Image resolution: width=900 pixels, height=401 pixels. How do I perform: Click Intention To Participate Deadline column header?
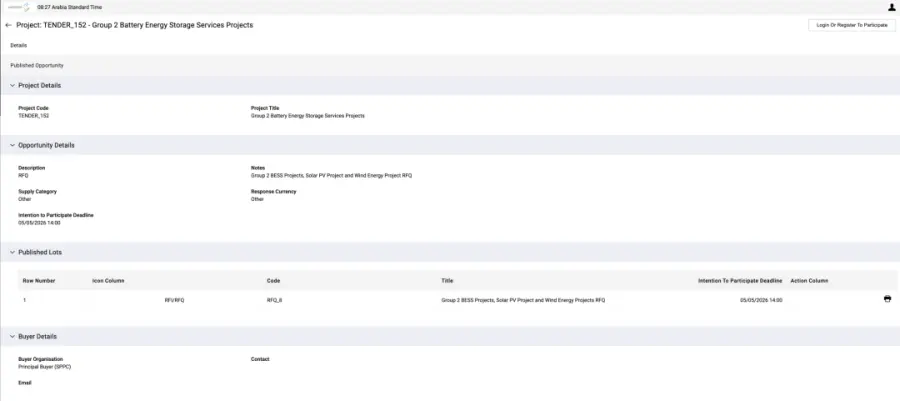[740, 281]
